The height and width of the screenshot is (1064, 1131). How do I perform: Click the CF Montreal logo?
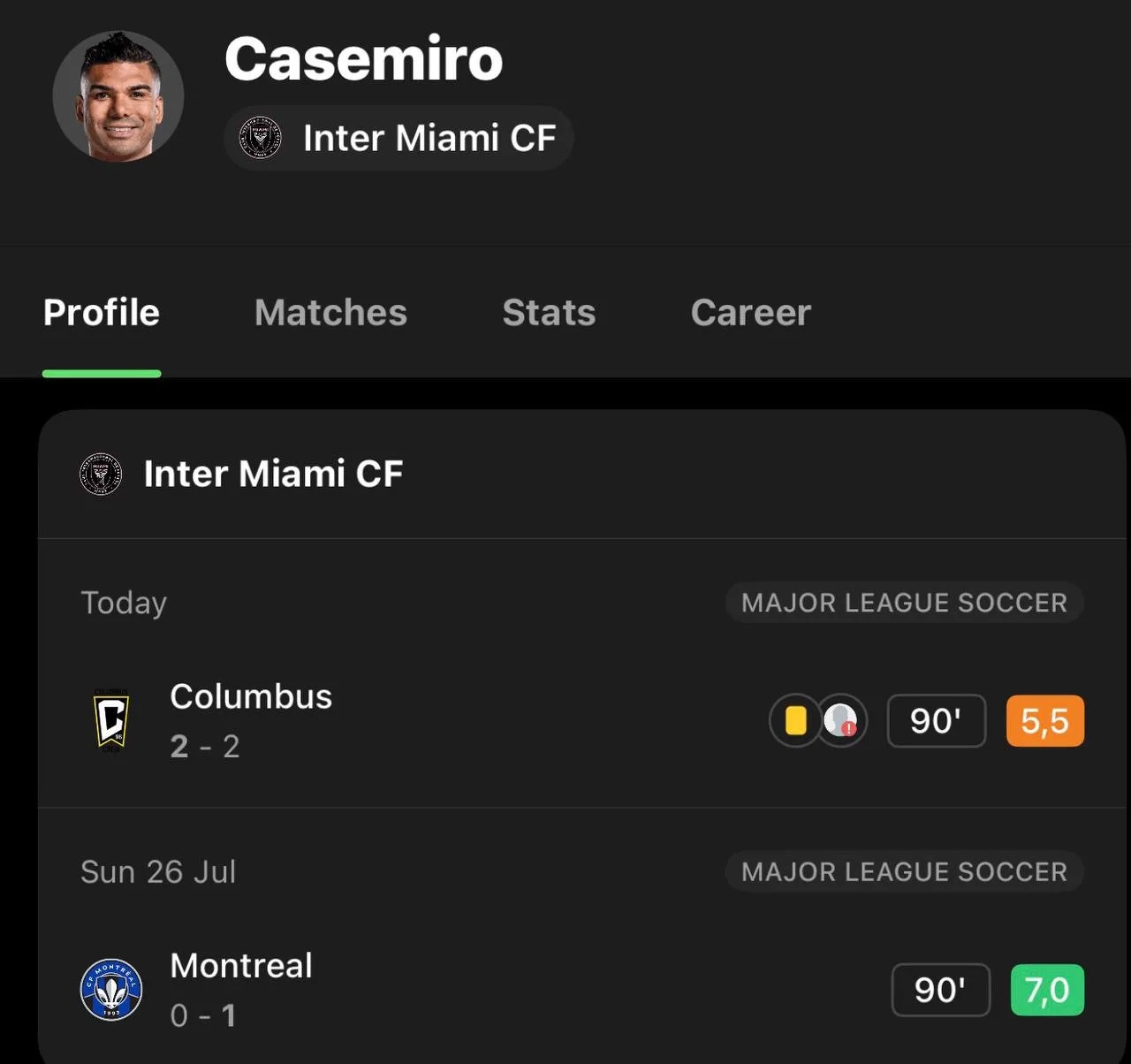click(111, 990)
